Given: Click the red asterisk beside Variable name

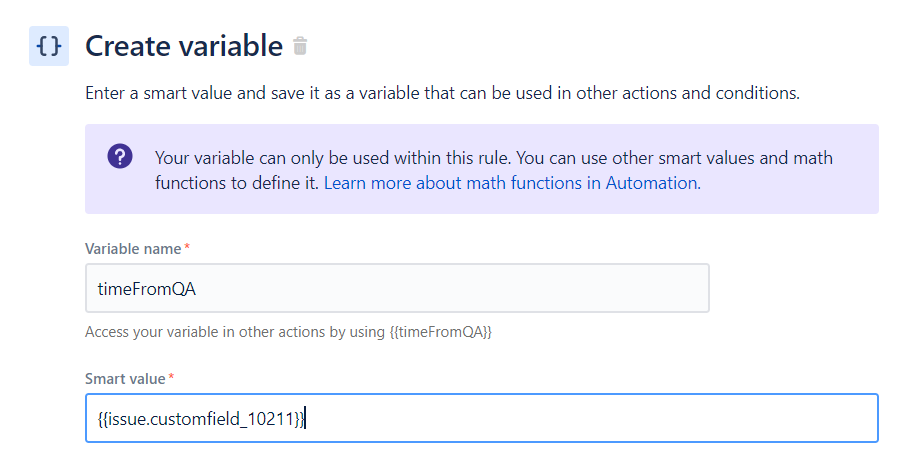Looking at the screenshot, I should (187, 247).
